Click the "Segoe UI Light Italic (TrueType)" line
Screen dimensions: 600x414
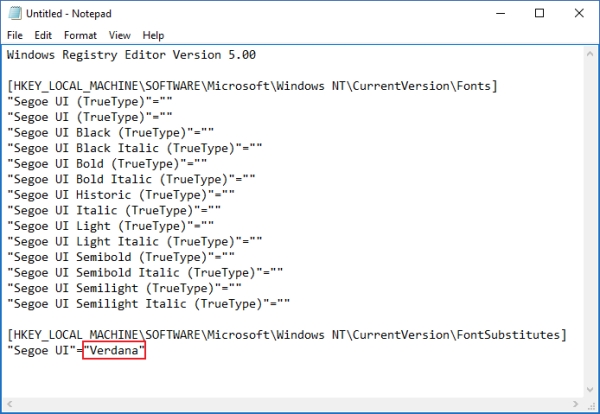(x=135, y=242)
